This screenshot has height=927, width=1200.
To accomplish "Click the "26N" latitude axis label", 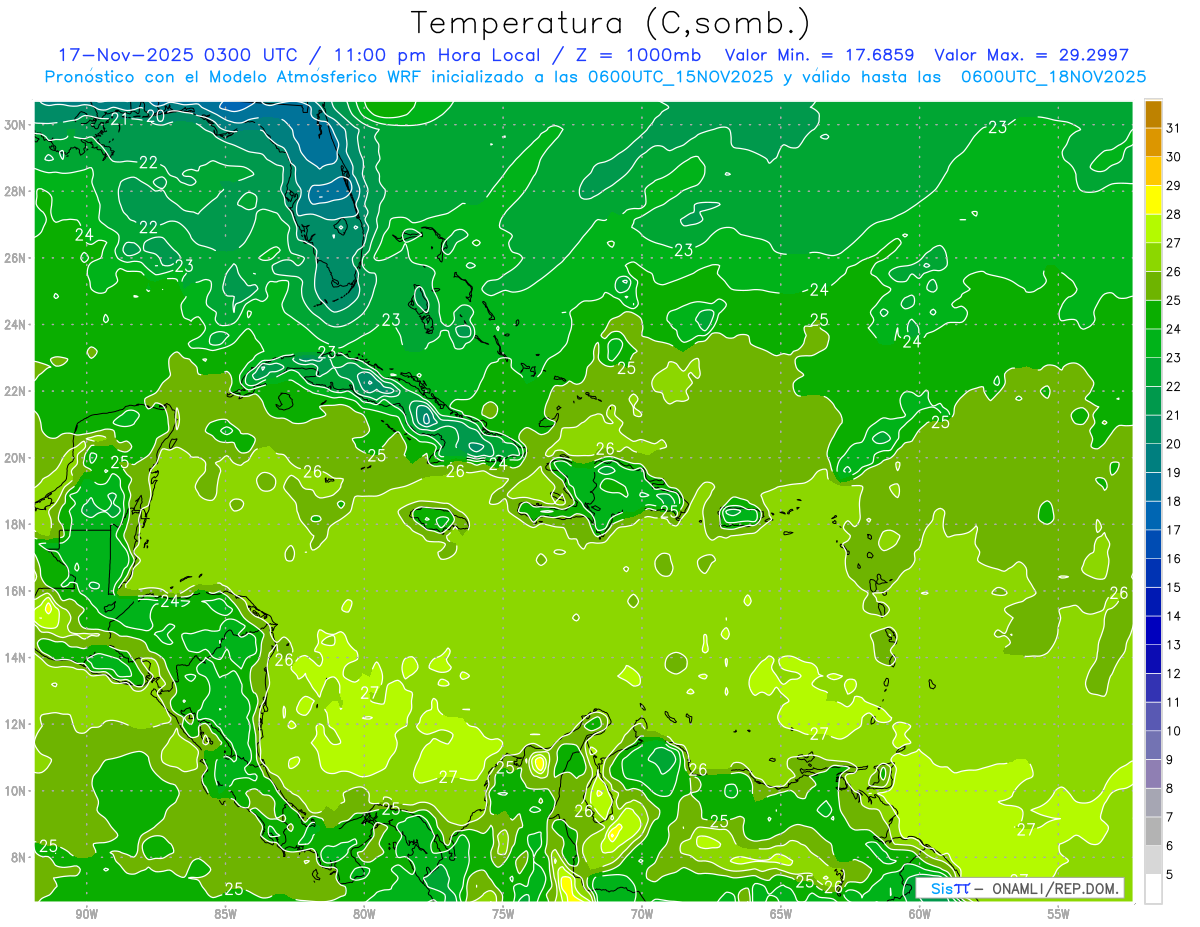I will tap(15, 258).
